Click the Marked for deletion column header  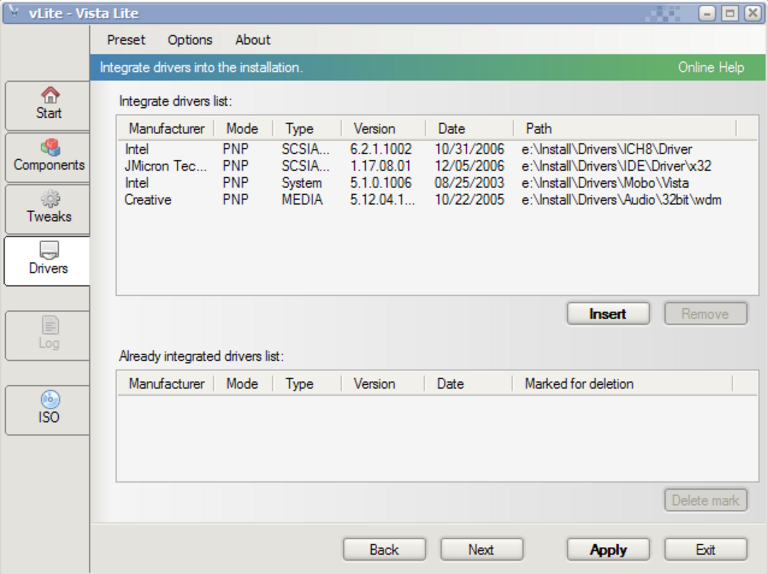tap(623, 383)
